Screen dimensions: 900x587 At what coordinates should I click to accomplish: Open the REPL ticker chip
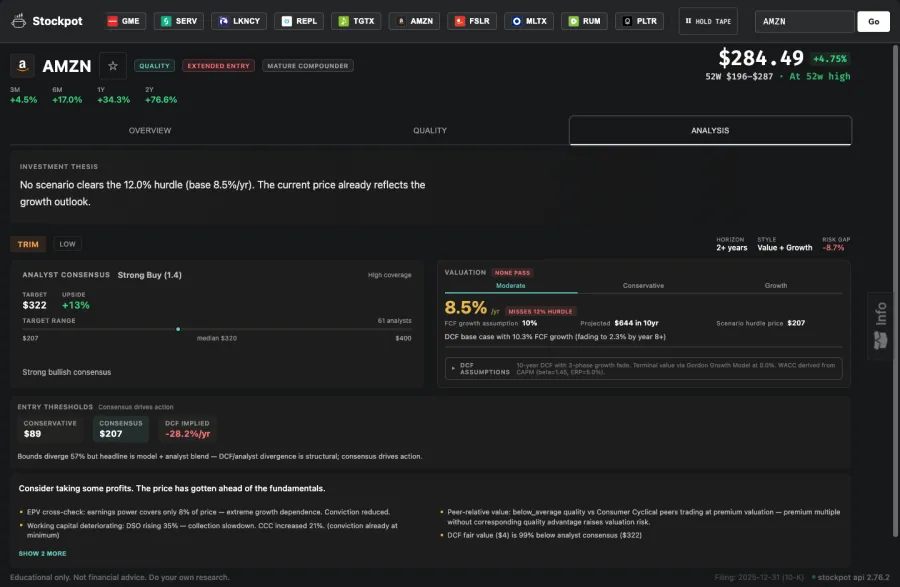[298, 21]
